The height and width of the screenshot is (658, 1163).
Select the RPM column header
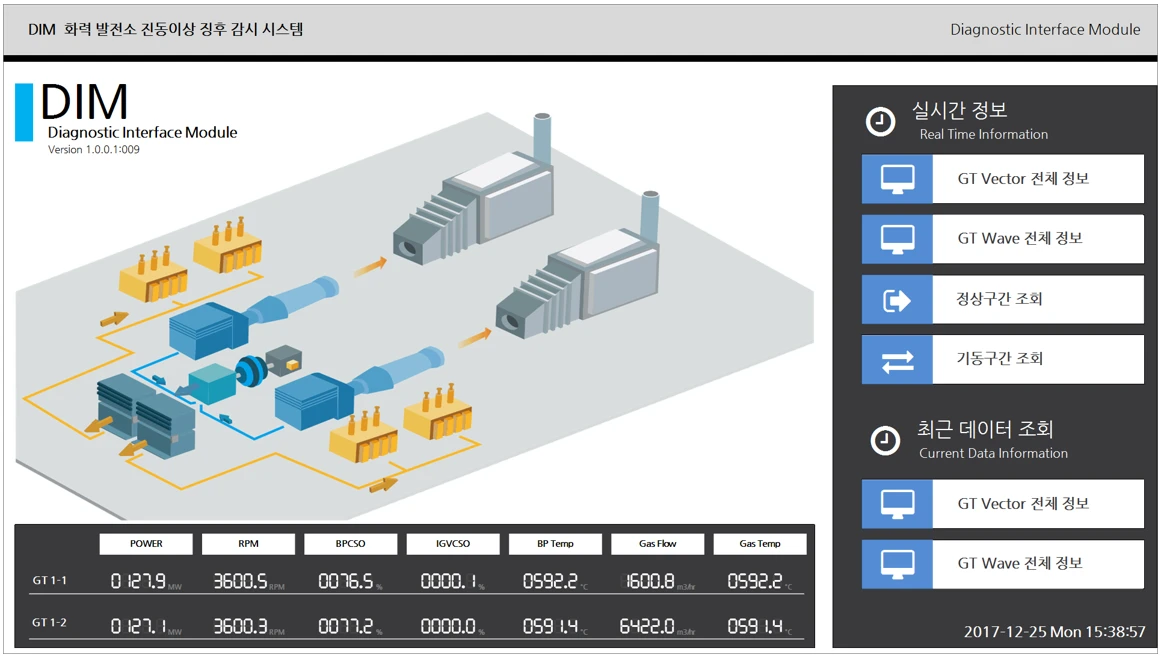(248, 544)
